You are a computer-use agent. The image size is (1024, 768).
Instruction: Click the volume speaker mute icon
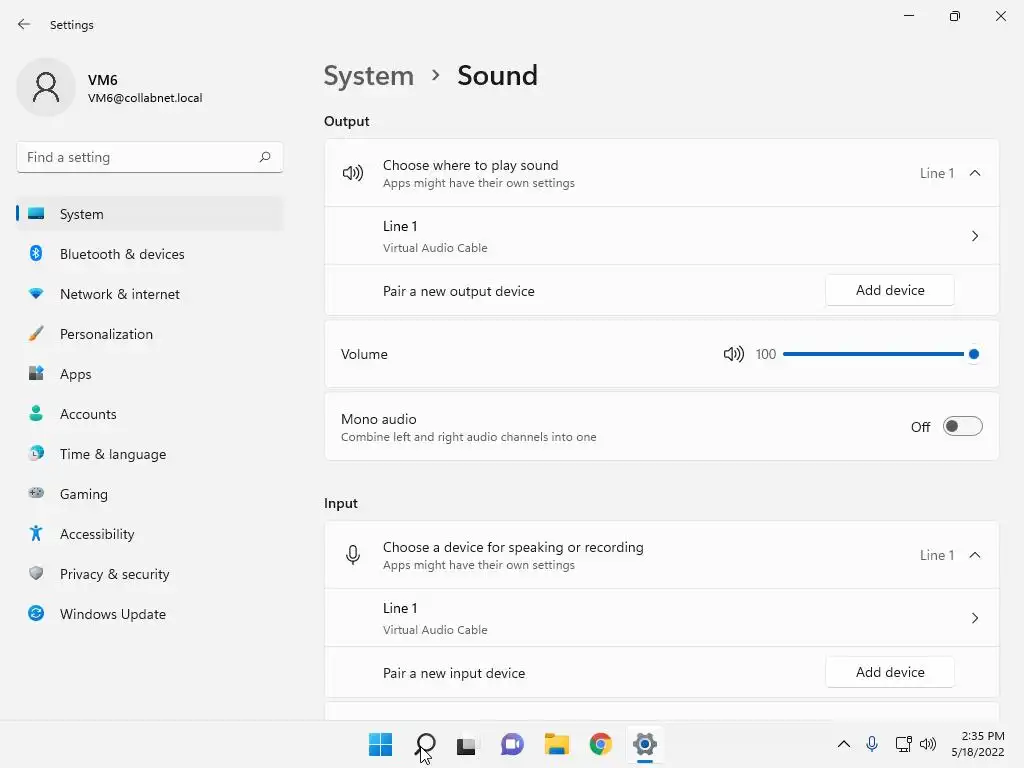pyautogui.click(x=733, y=354)
